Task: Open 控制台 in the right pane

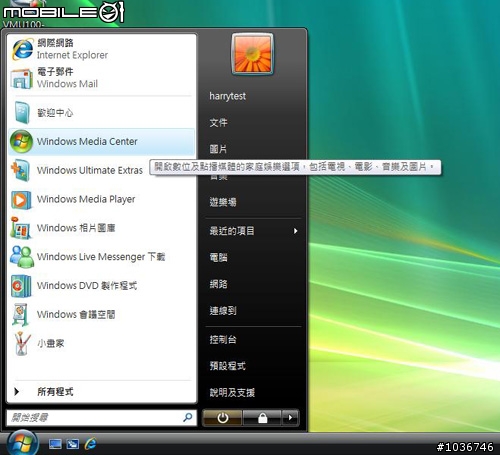Action: tap(223, 340)
